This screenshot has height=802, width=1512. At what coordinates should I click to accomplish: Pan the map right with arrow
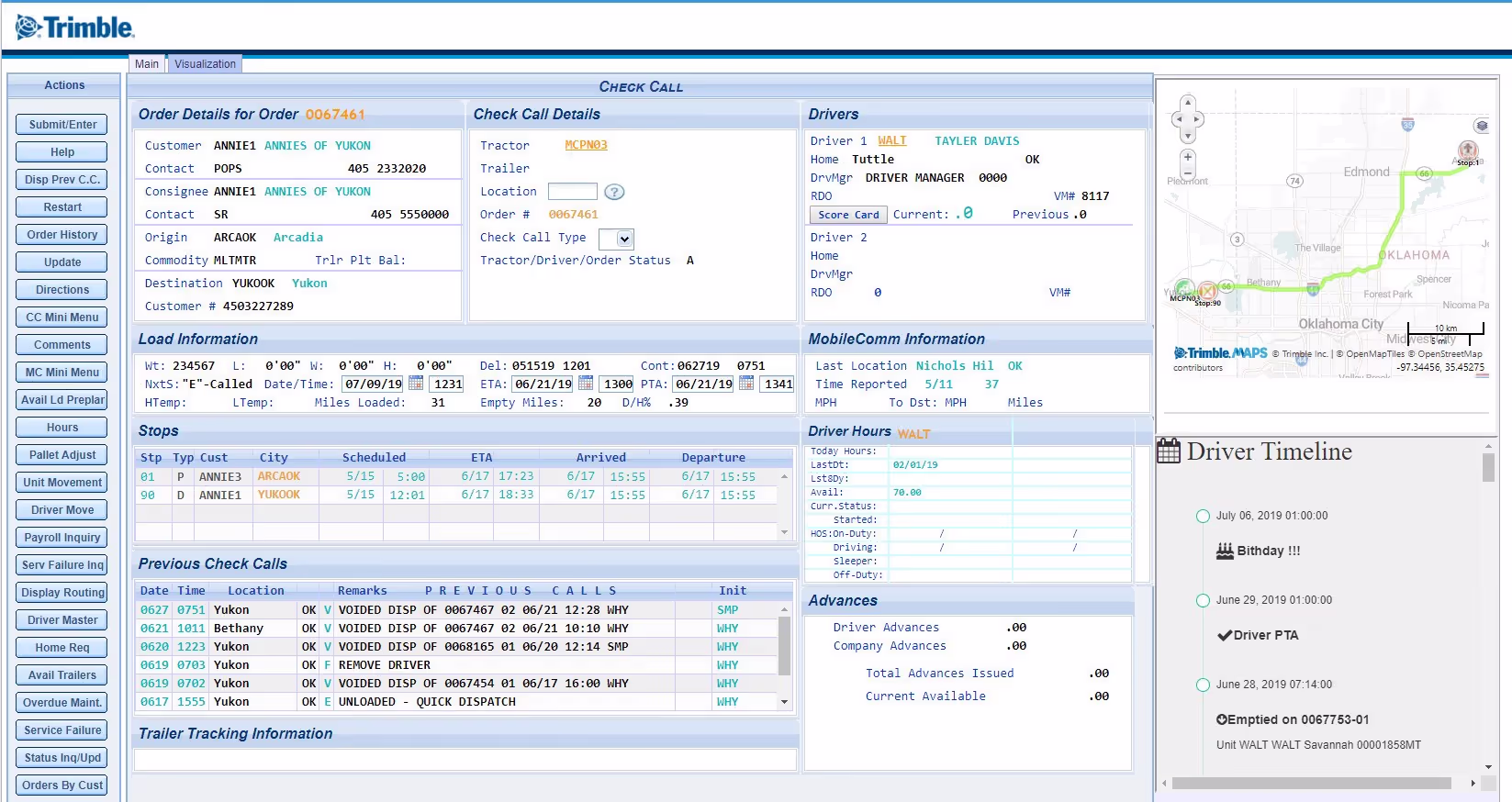[1199, 119]
